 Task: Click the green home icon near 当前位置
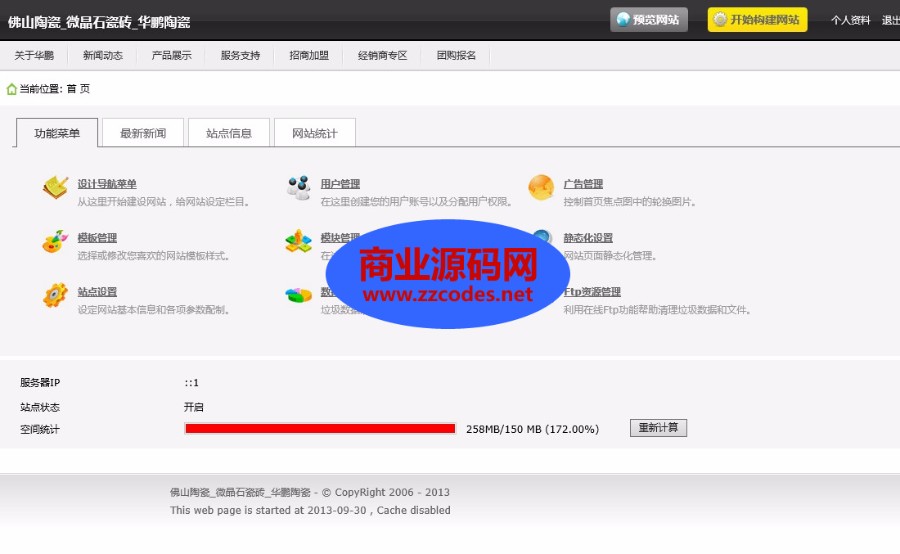coord(11,89)
